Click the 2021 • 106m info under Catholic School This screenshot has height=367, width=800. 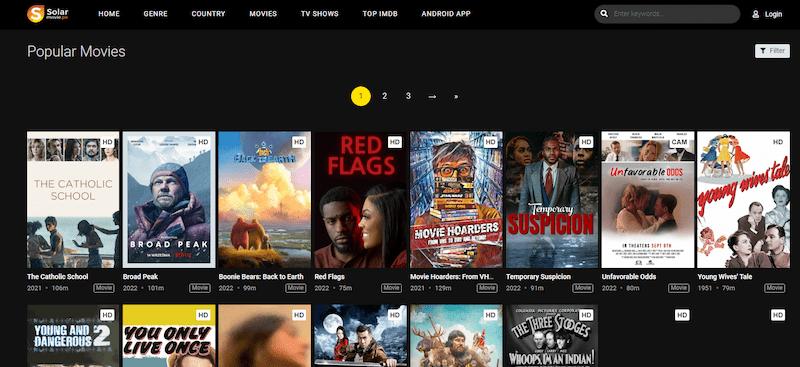point(48,288)
